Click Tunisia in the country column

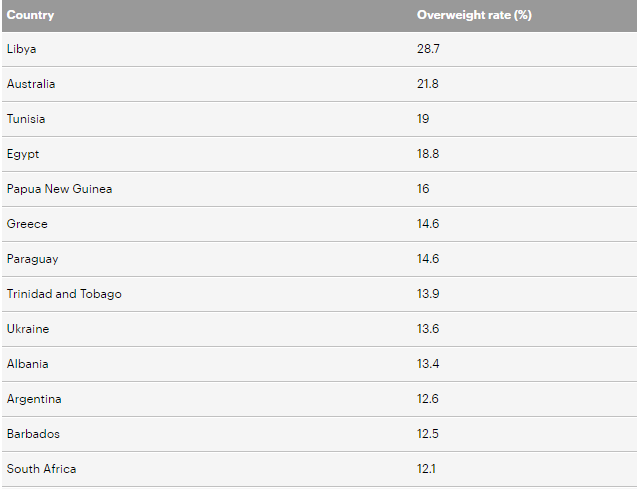click(x=26, y=119)
